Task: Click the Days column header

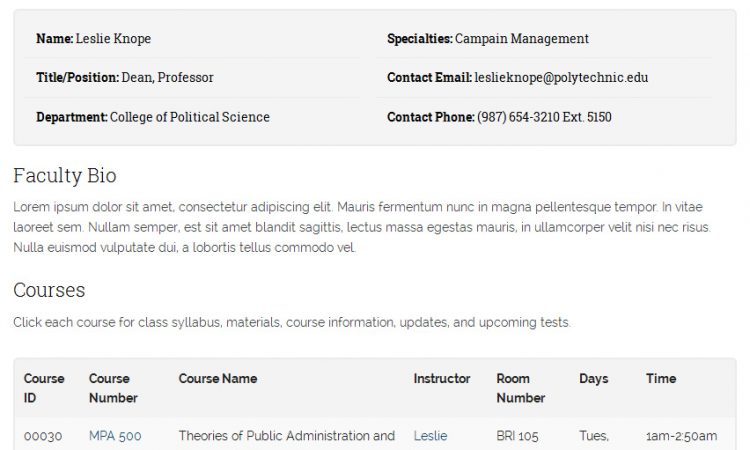Action: (593, 379)
